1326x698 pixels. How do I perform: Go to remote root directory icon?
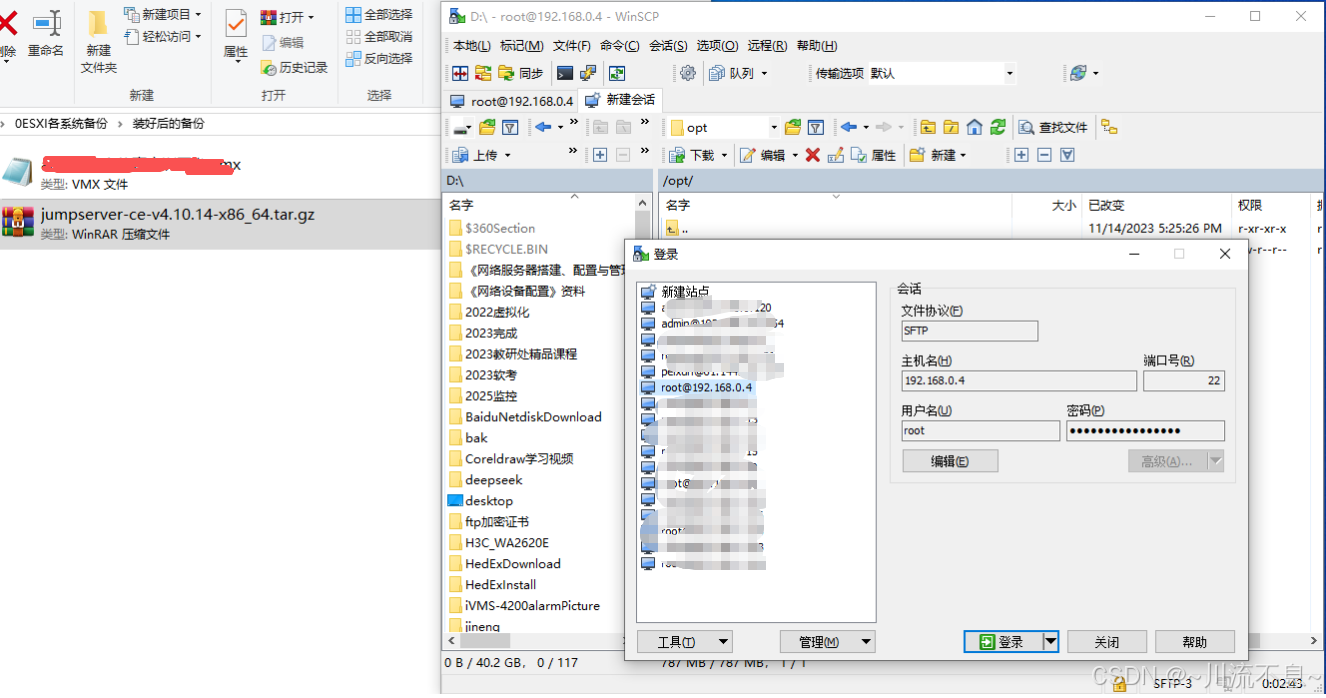951,127
